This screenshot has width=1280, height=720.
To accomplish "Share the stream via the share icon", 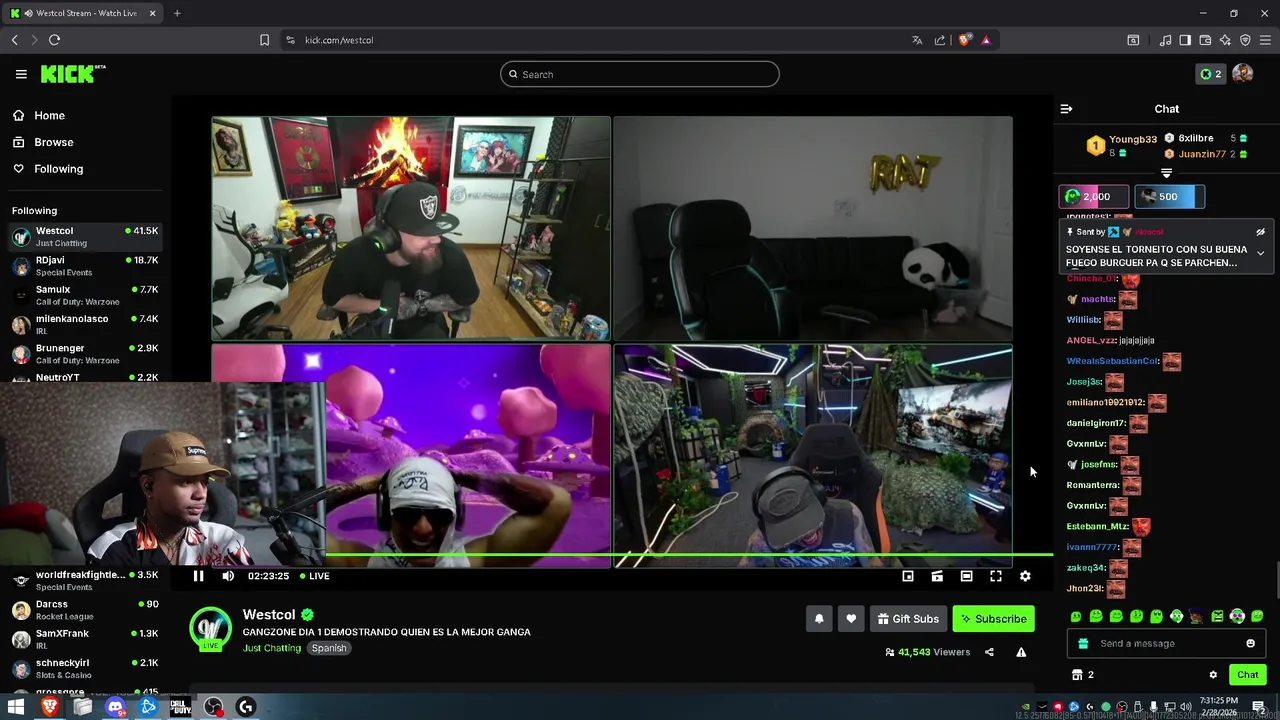I will [989, 652].
